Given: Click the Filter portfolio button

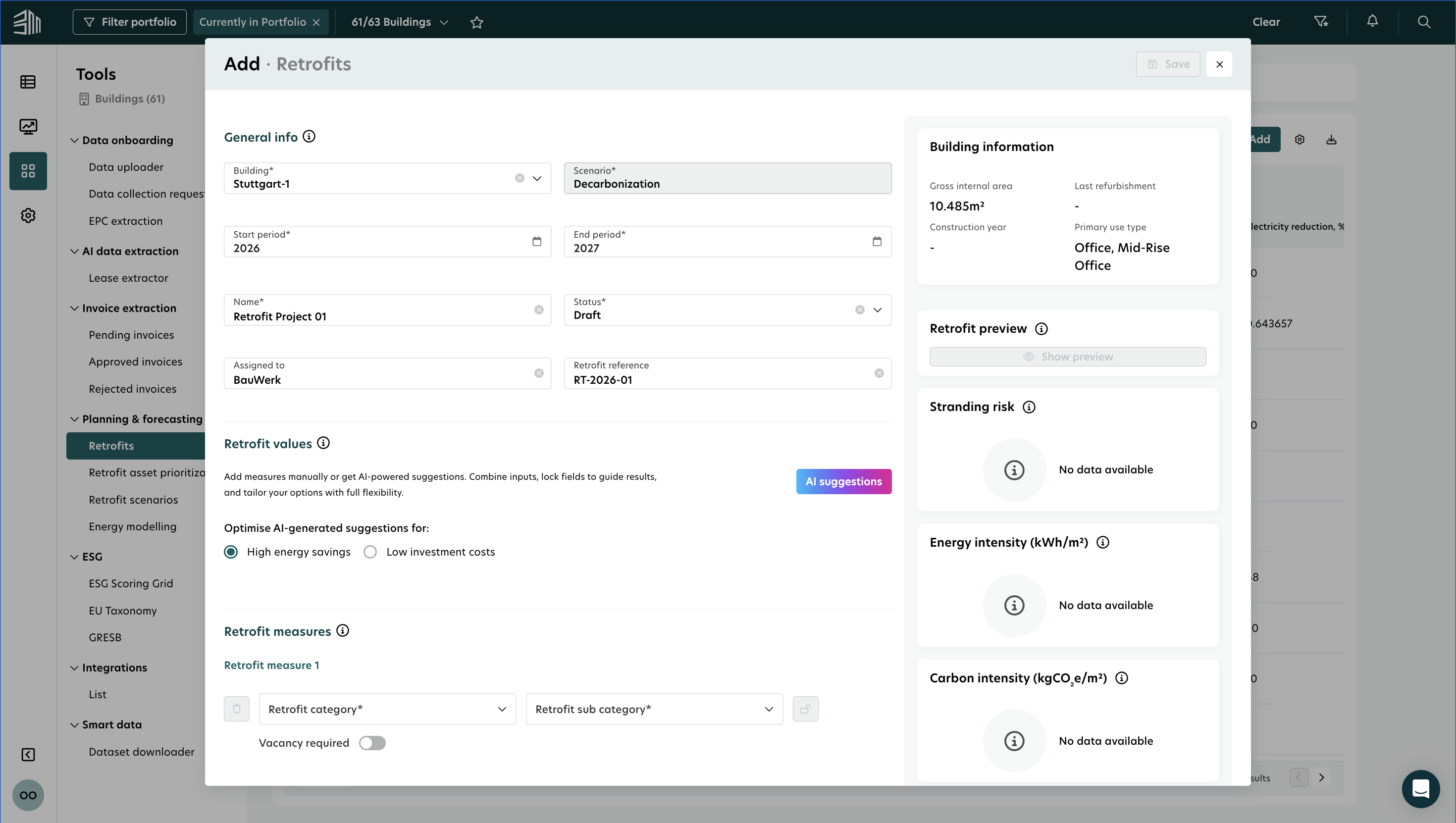Looking at the screenshot, I should point(129,22).
